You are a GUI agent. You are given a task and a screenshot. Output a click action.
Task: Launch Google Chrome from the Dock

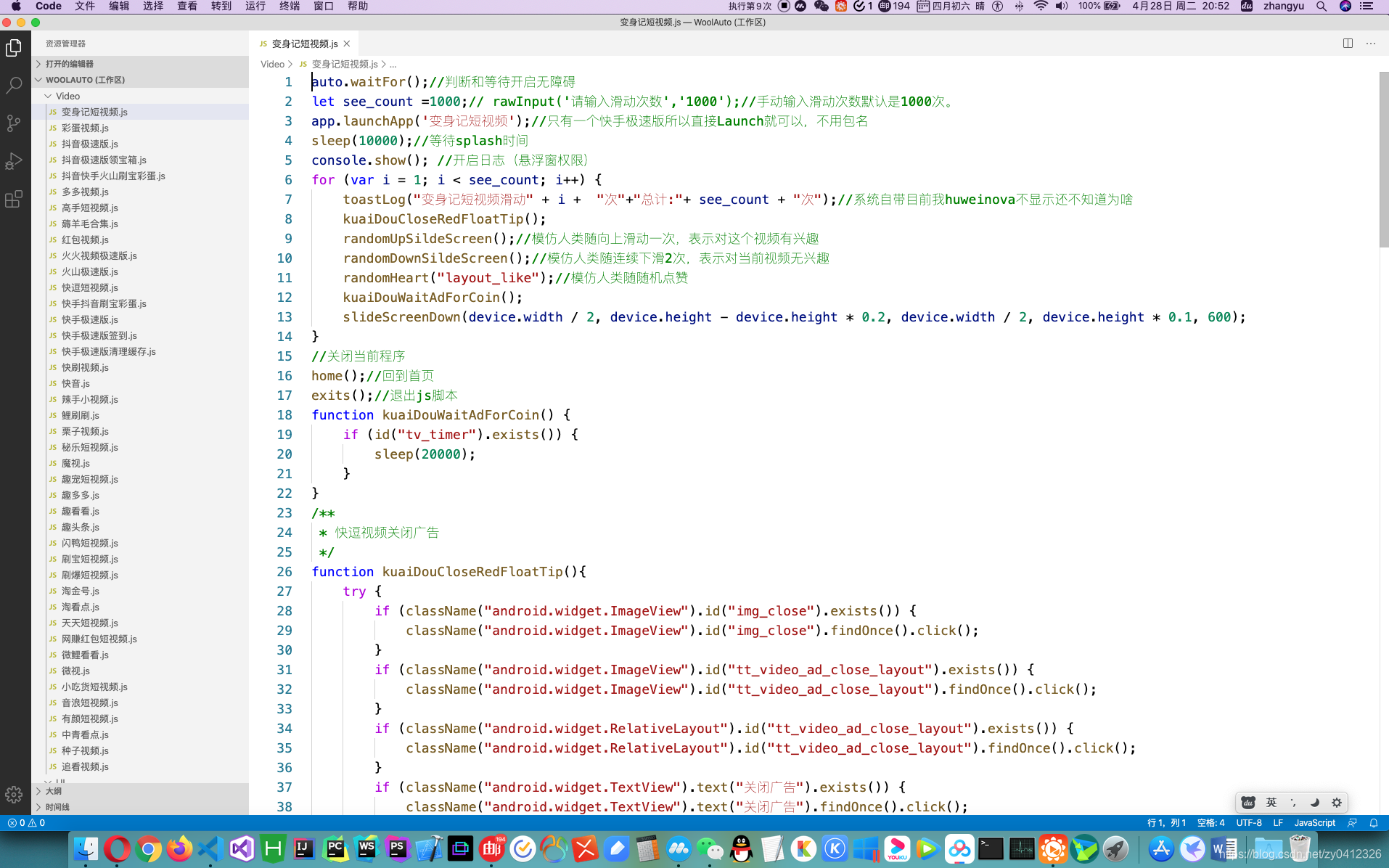[148, 848]
